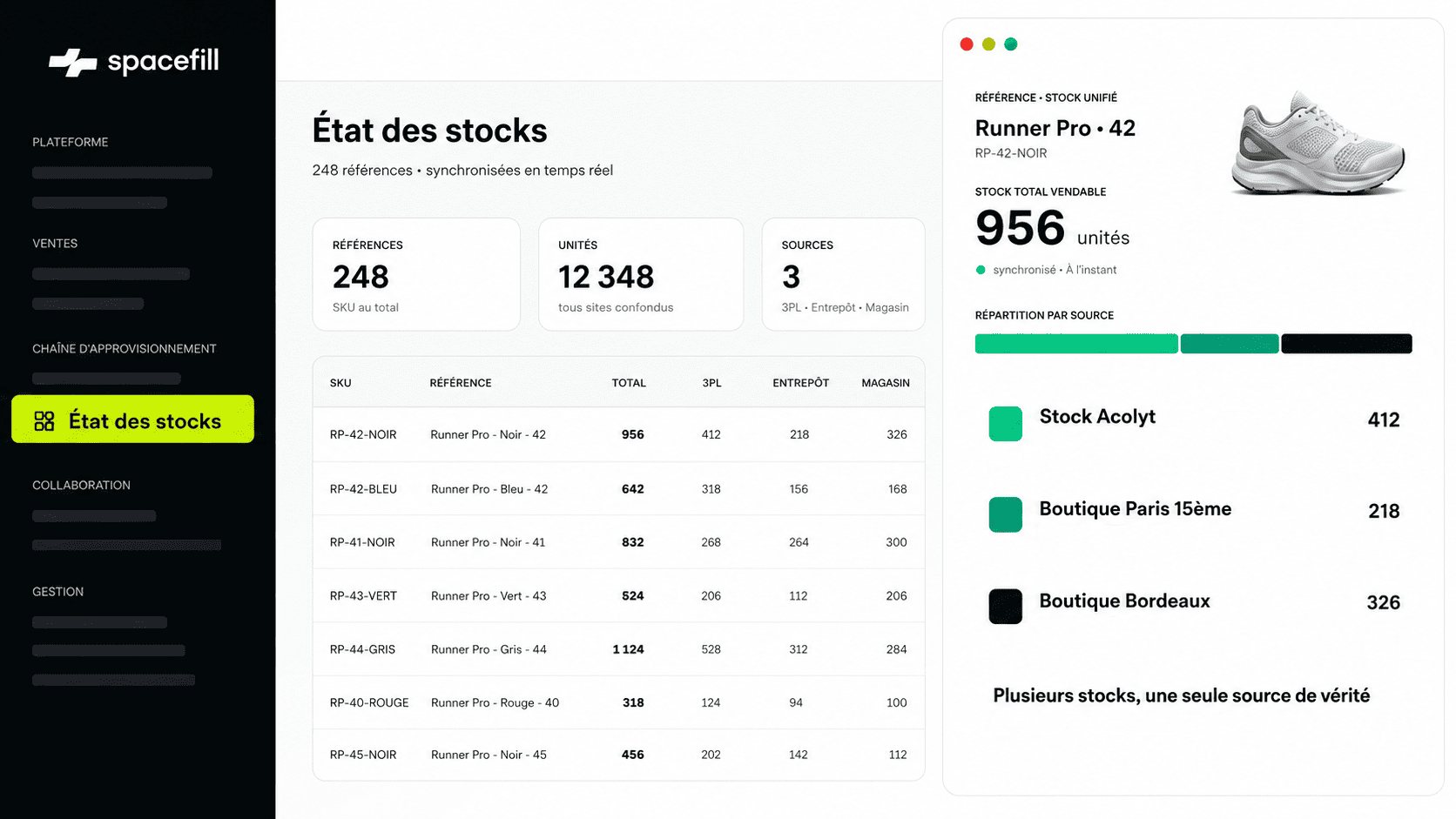Click the SOURCES 3 summary card
The height and width of the screenshot is (819, 1456).
(x=843, y=274)
